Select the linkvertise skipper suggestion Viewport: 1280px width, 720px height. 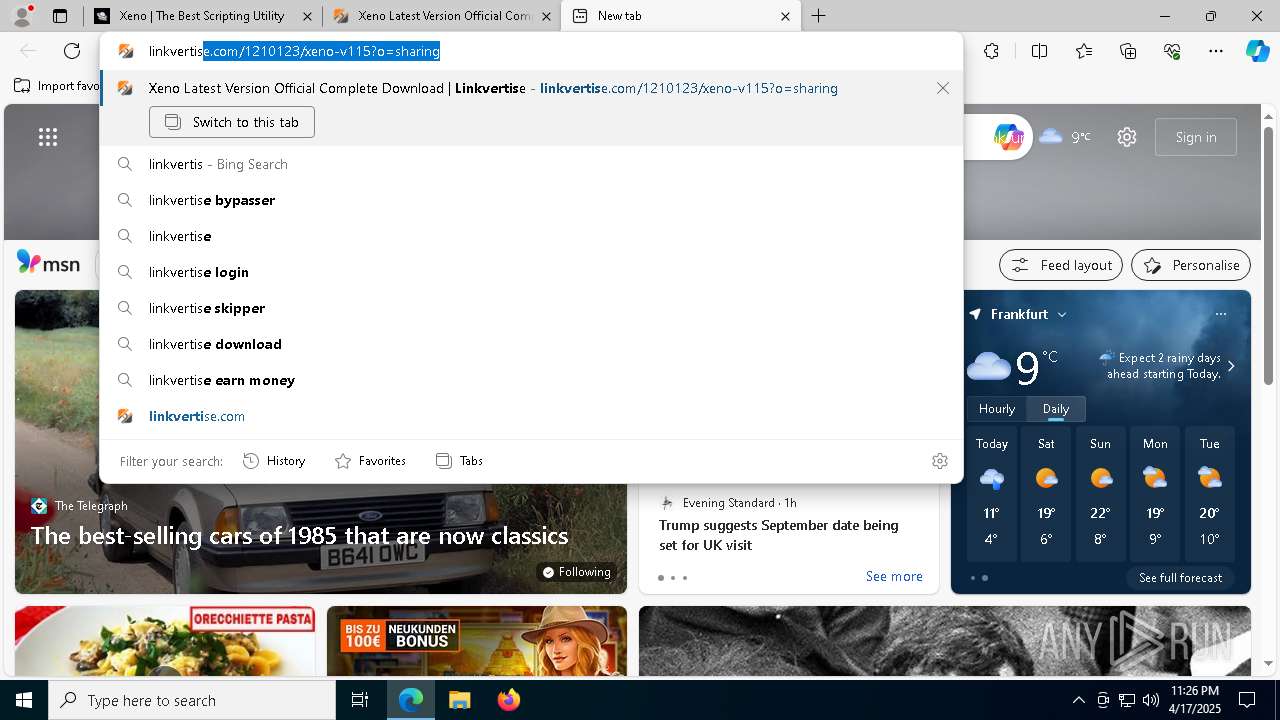click(531, 308)
